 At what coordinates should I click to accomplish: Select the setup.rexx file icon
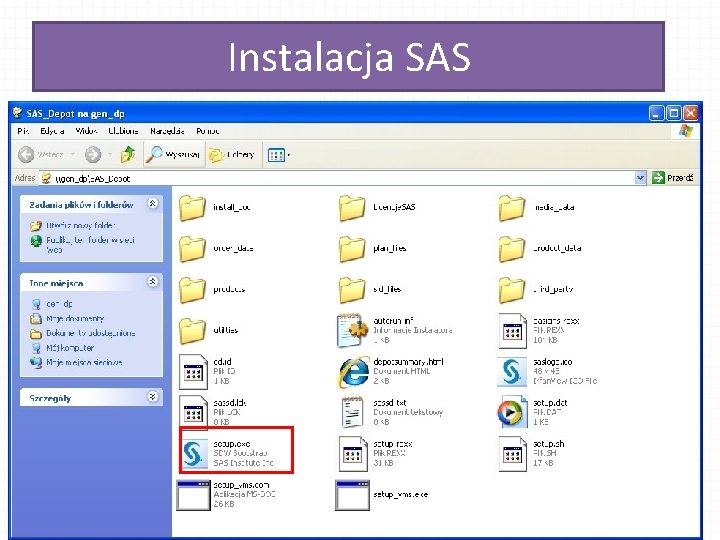point(353,454)
